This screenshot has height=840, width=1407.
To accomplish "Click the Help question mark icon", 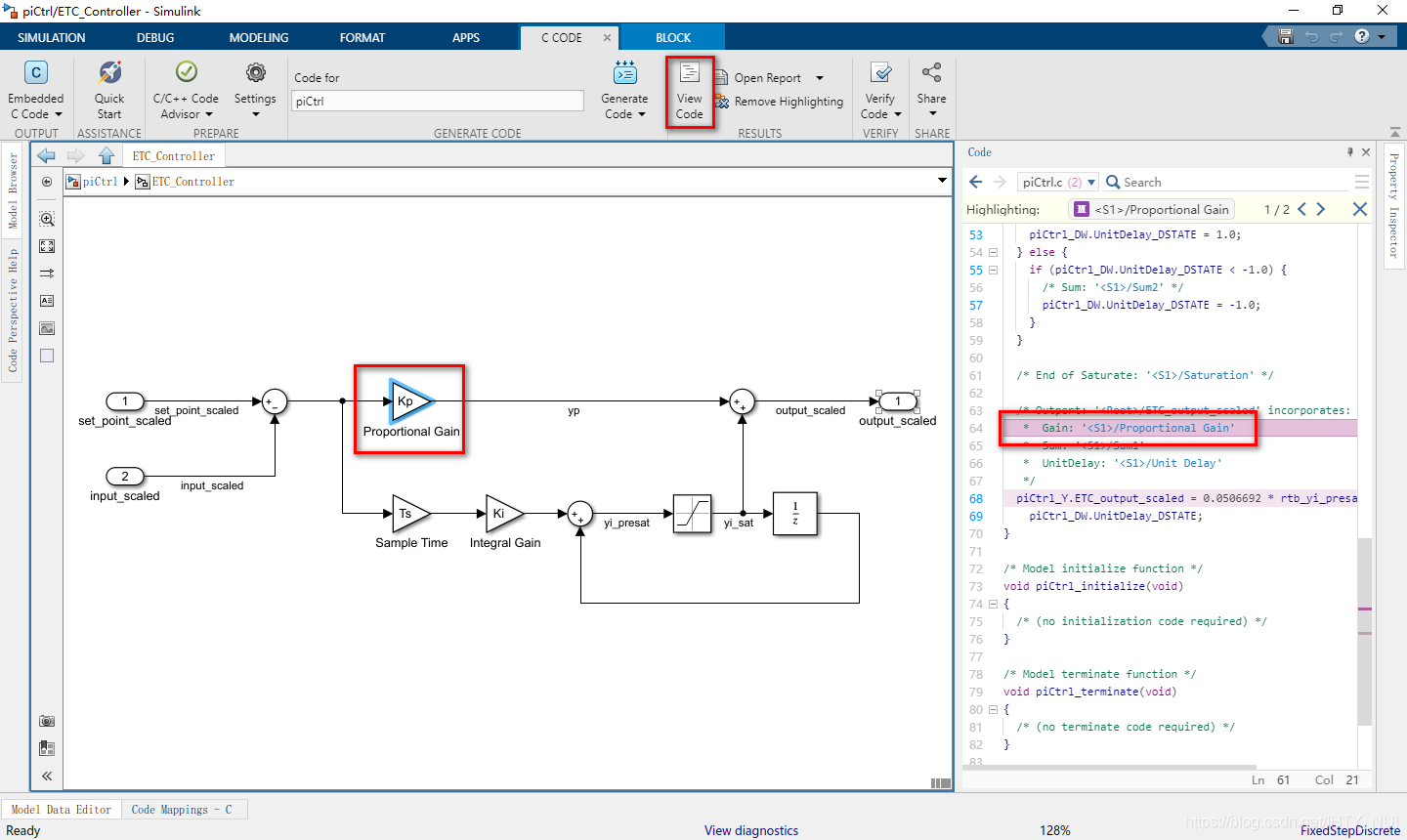I will pos(1362,36).
